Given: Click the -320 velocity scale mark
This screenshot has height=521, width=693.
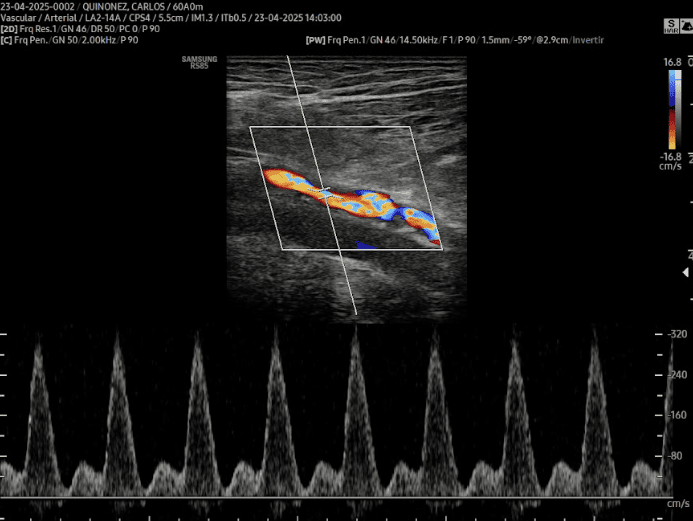Looking at the screenshot, I should click(x=678, y=334).
